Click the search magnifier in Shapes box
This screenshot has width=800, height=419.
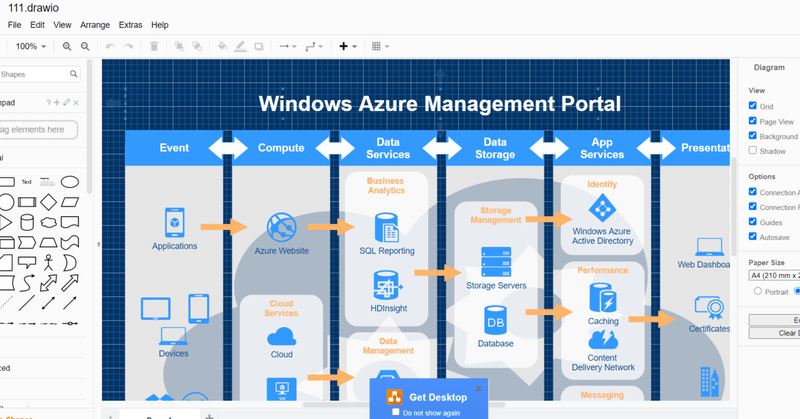(74, 74)
